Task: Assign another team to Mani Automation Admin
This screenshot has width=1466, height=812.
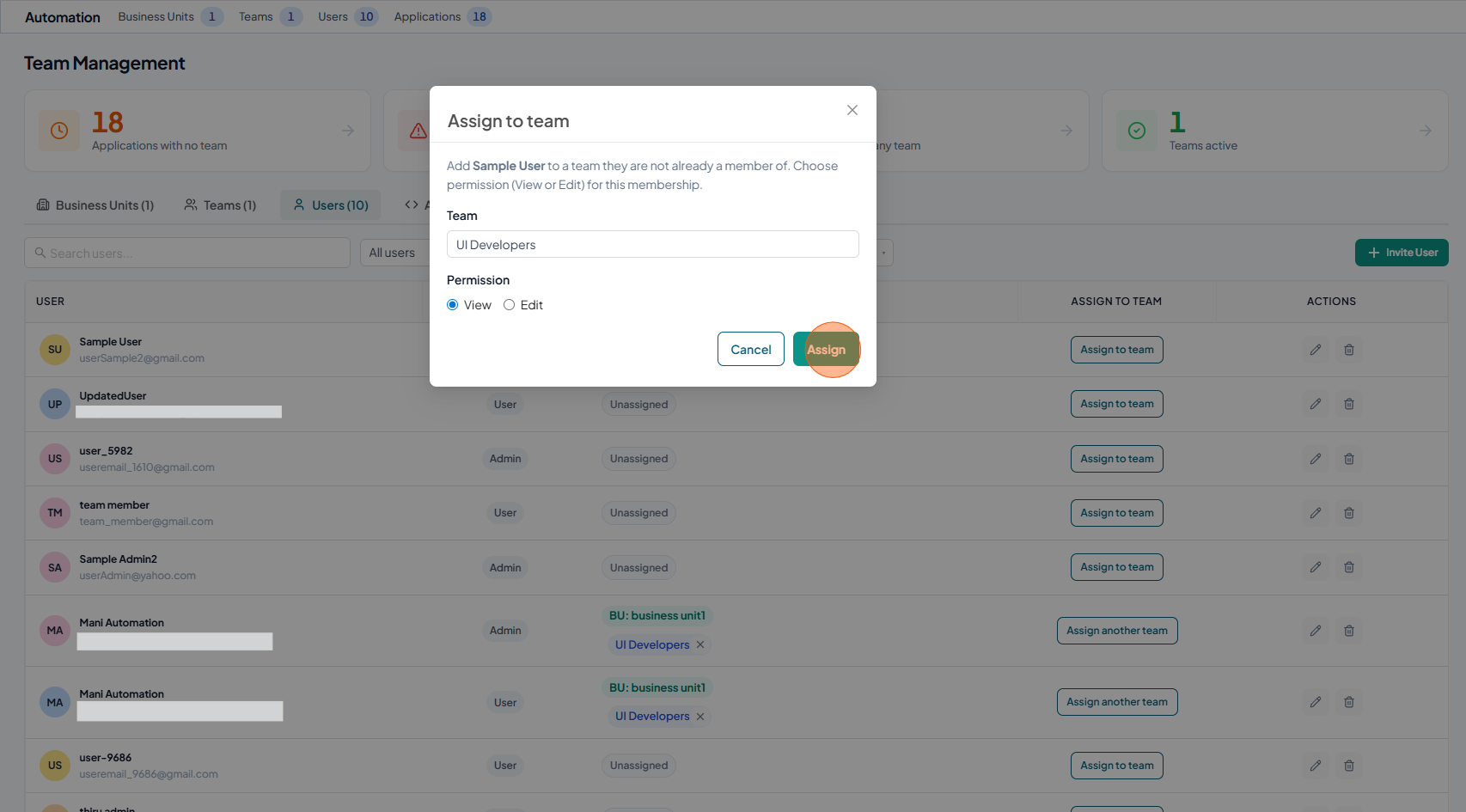Action: click(x=1117, y=631)
